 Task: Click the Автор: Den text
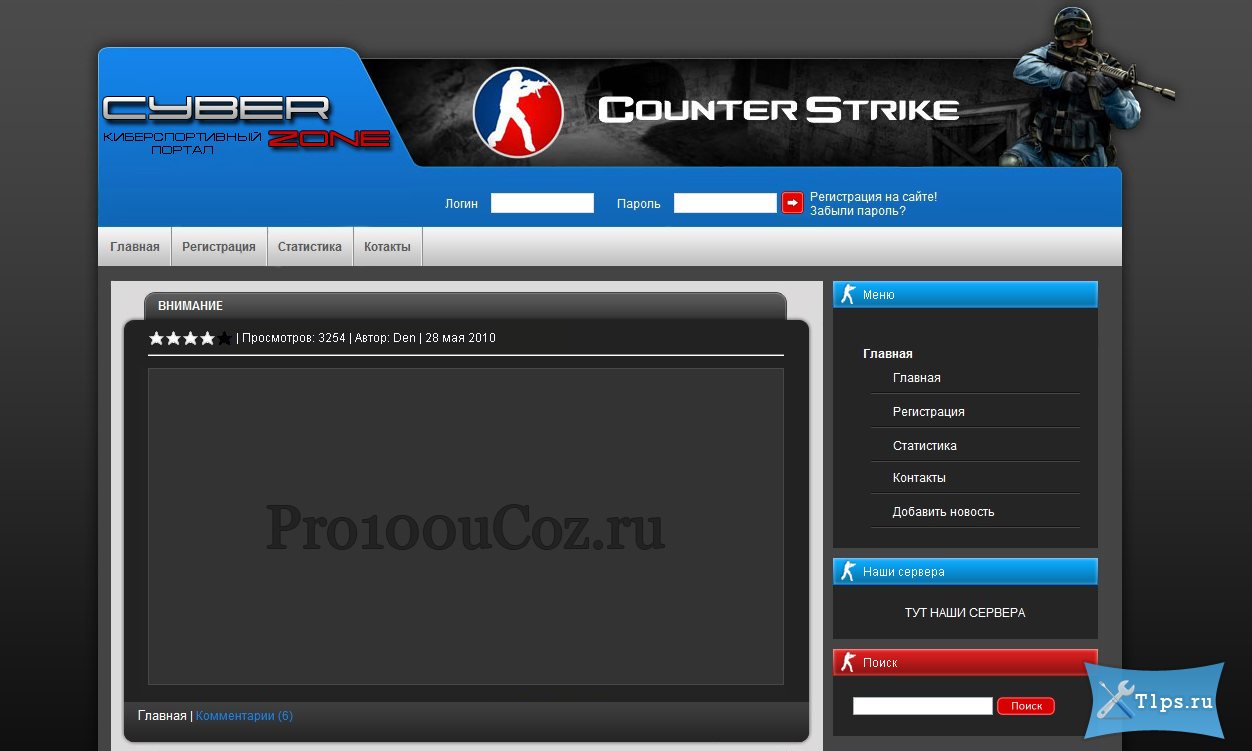coord(385,338)
